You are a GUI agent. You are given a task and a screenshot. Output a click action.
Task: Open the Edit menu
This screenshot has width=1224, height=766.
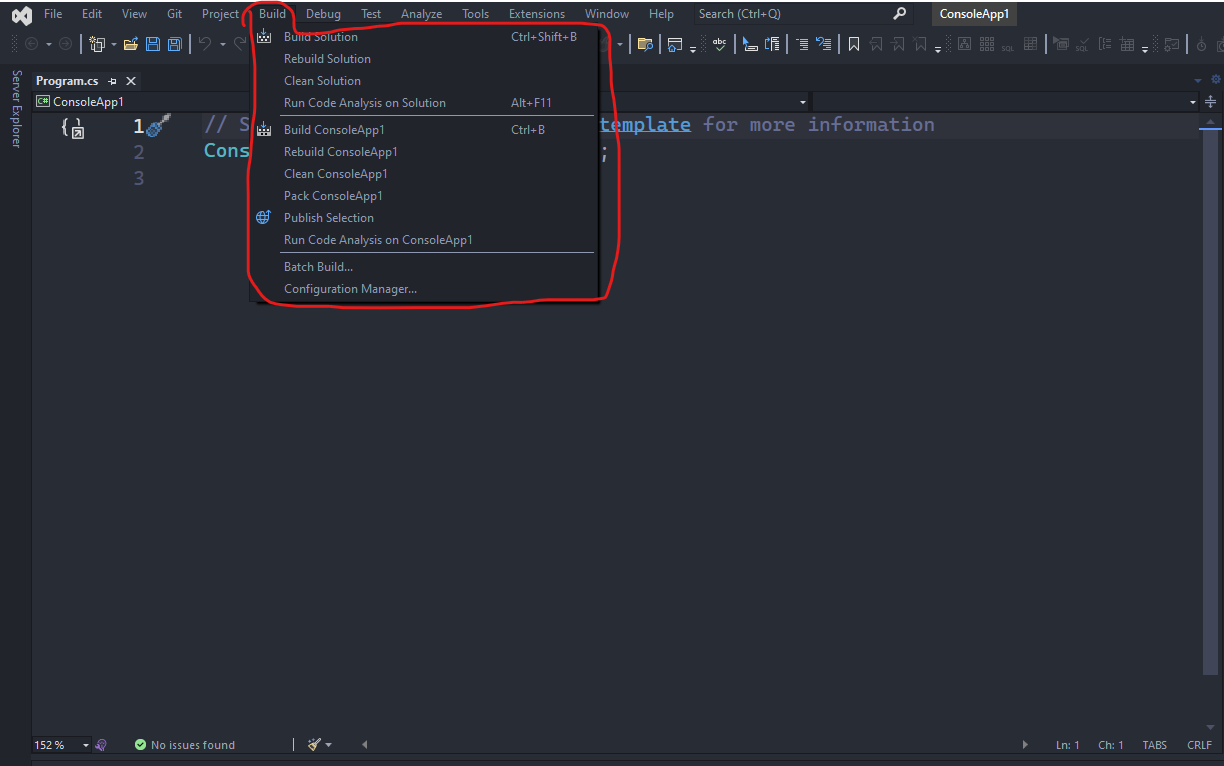click(x=92, y=14)
